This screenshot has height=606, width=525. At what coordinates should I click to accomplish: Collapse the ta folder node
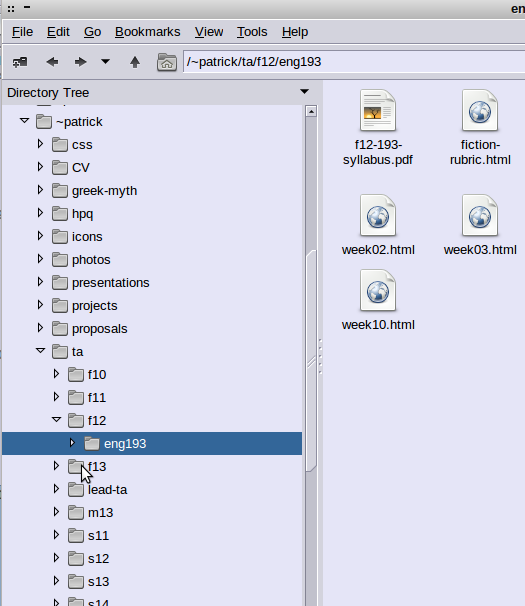pyautogui.click(x=41, y=351)
